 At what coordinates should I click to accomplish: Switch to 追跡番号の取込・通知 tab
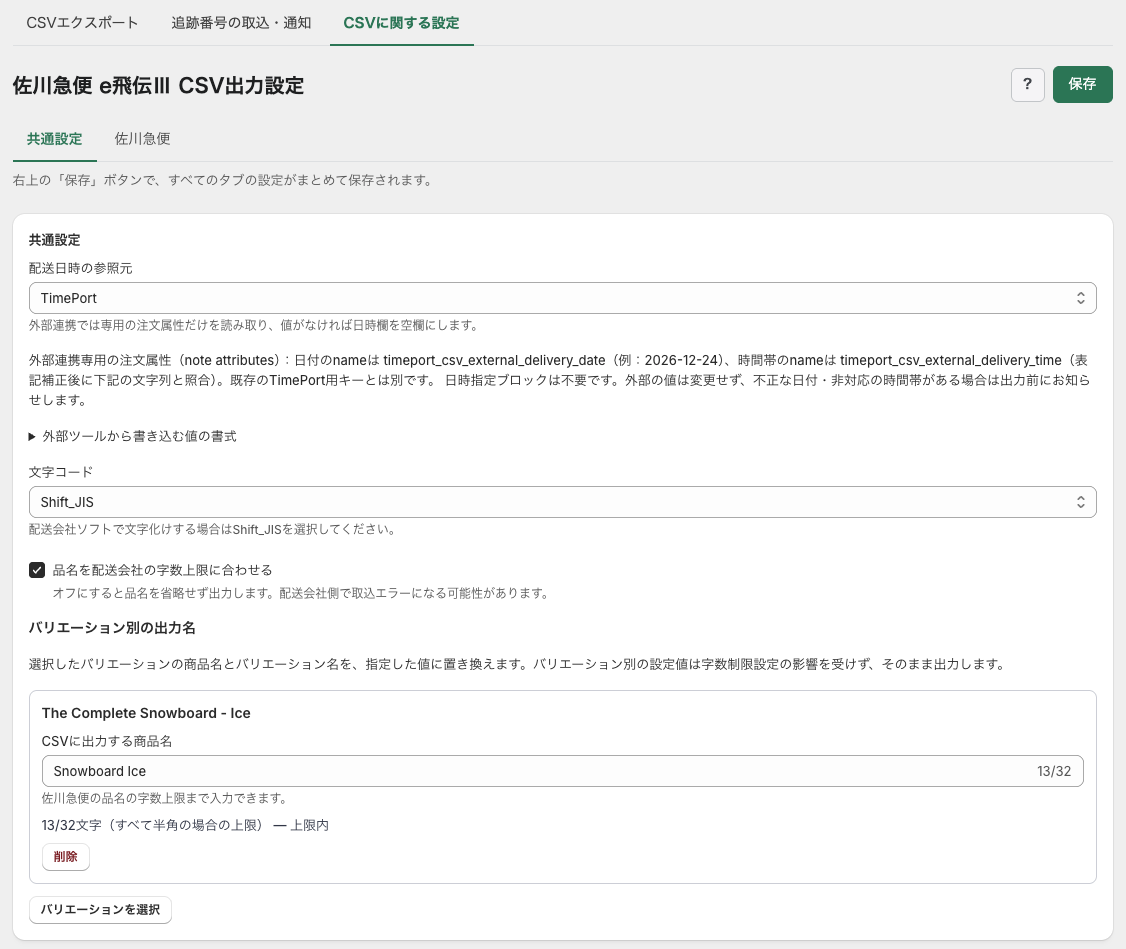[x=241, y=23]
